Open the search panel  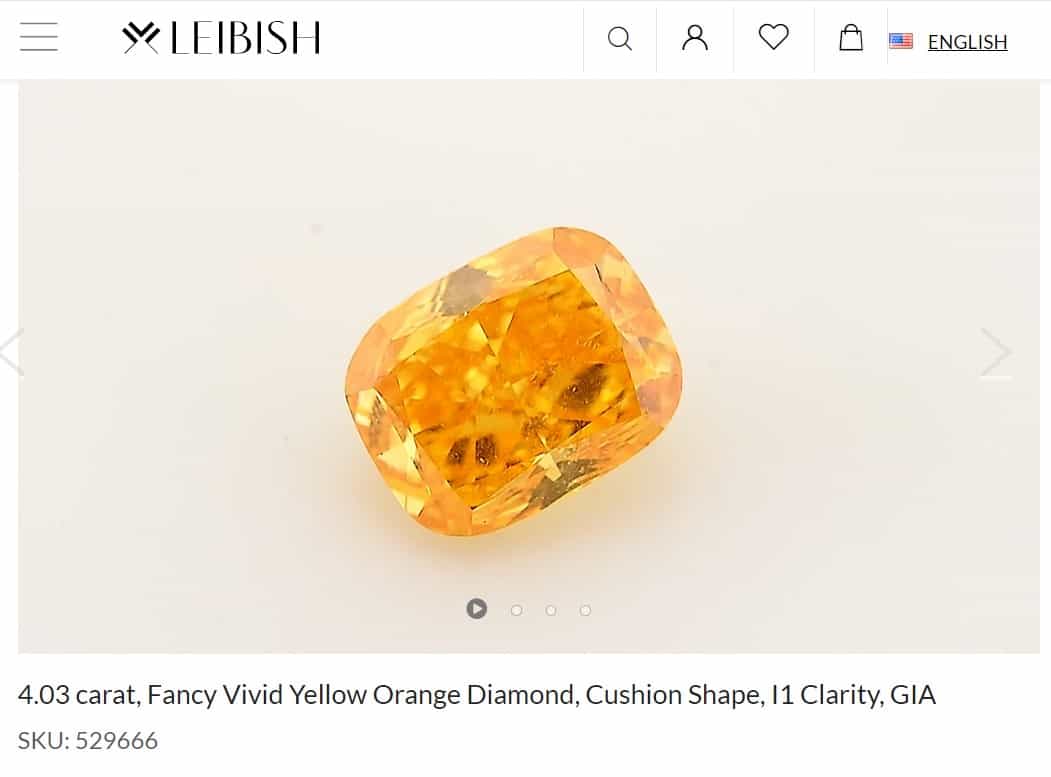(x=620, y=40)
